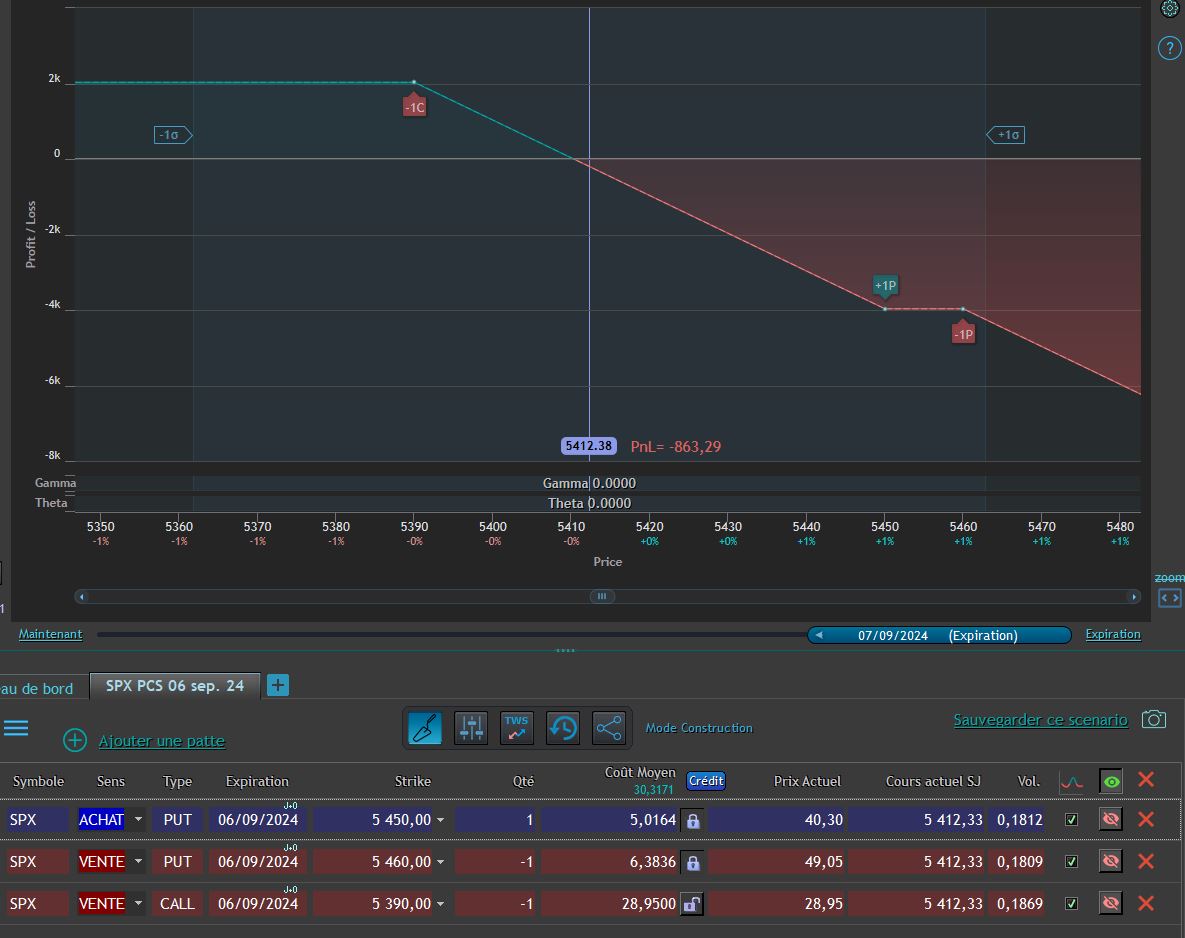The width and height of the screenshot is (1185, 938).
Task: Add a new tab with the plus button
Action: 278,685
